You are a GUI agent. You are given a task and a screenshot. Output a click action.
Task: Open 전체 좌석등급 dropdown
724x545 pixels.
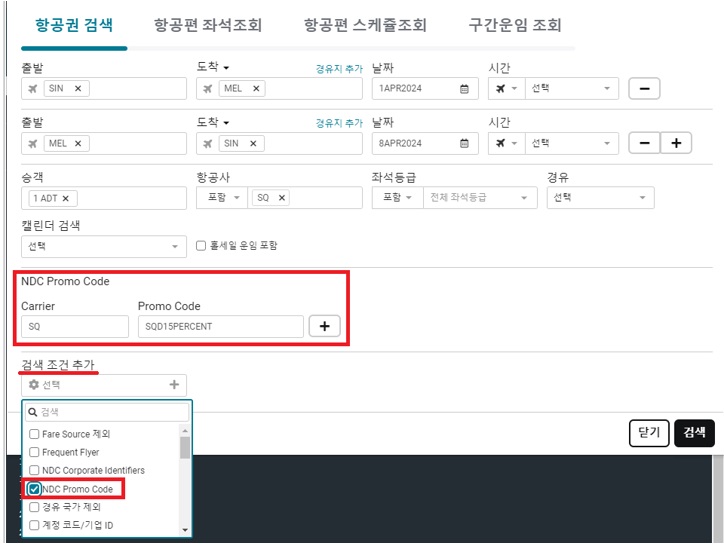click(x=480, y=198)
